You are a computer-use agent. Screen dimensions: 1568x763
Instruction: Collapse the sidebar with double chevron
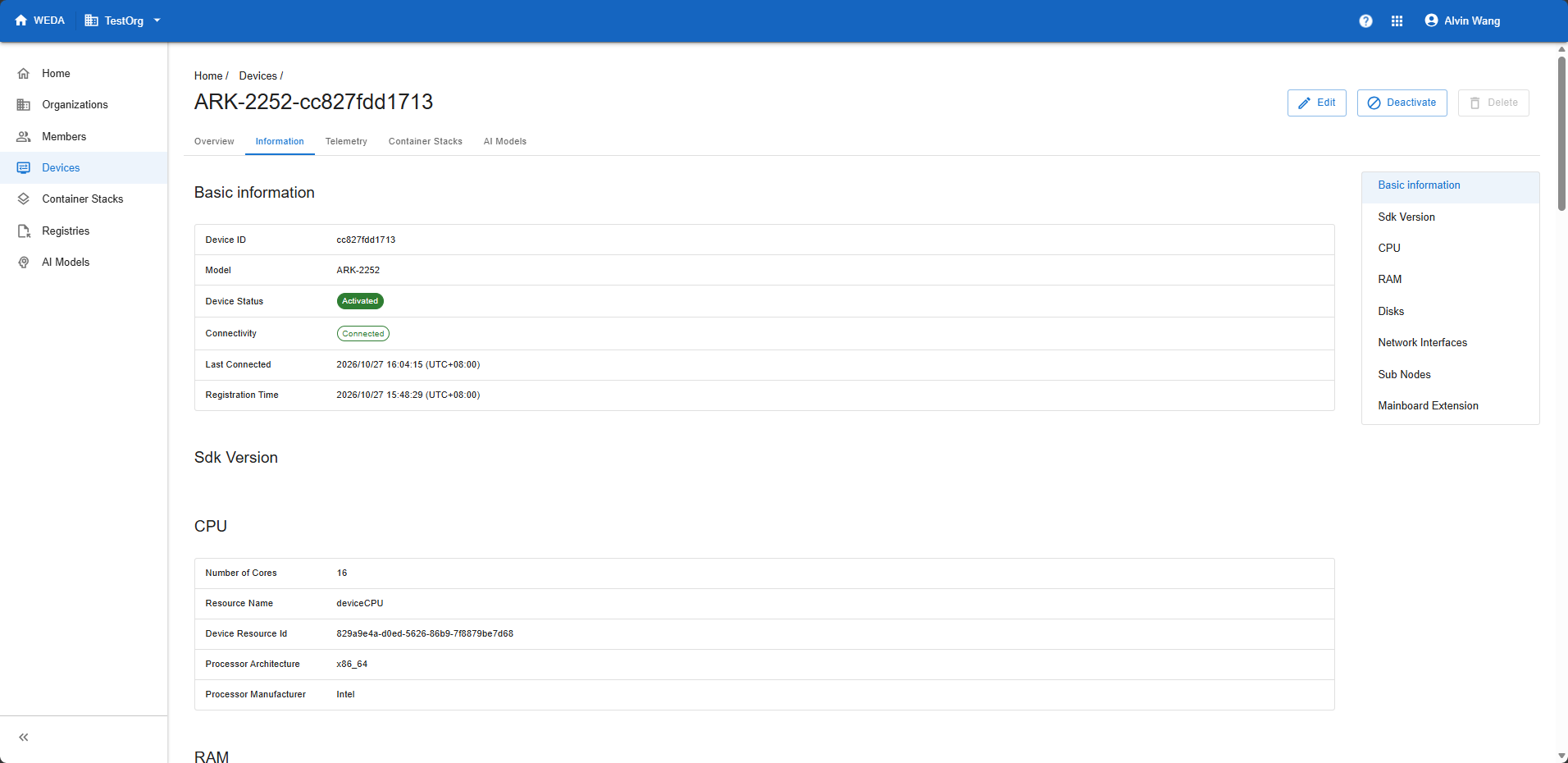pos(24,738)
